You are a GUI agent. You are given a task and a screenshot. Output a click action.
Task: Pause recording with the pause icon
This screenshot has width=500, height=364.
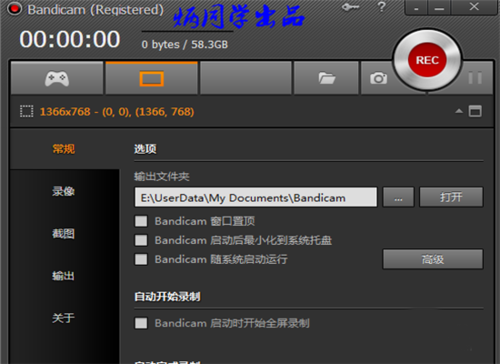click(x=475, y=78)
